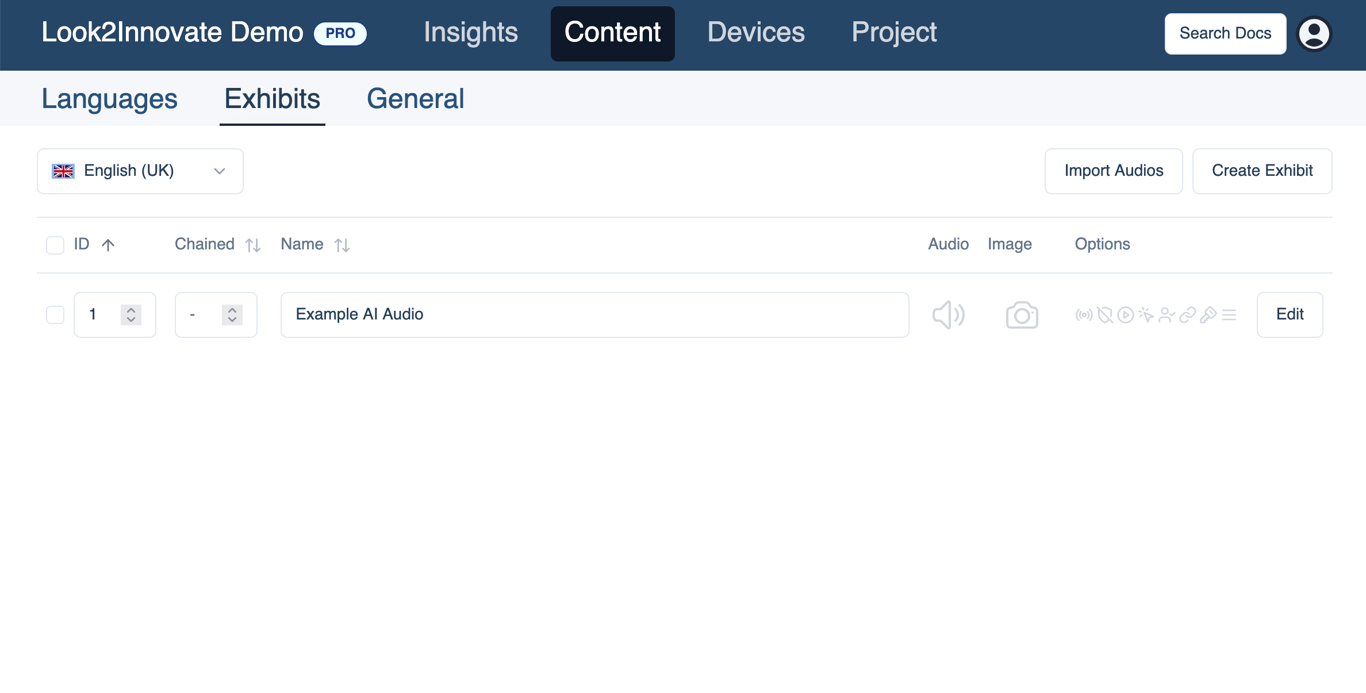Click the crossed-out shield option icon
Screen dimensions: 1366x693
1105,315
